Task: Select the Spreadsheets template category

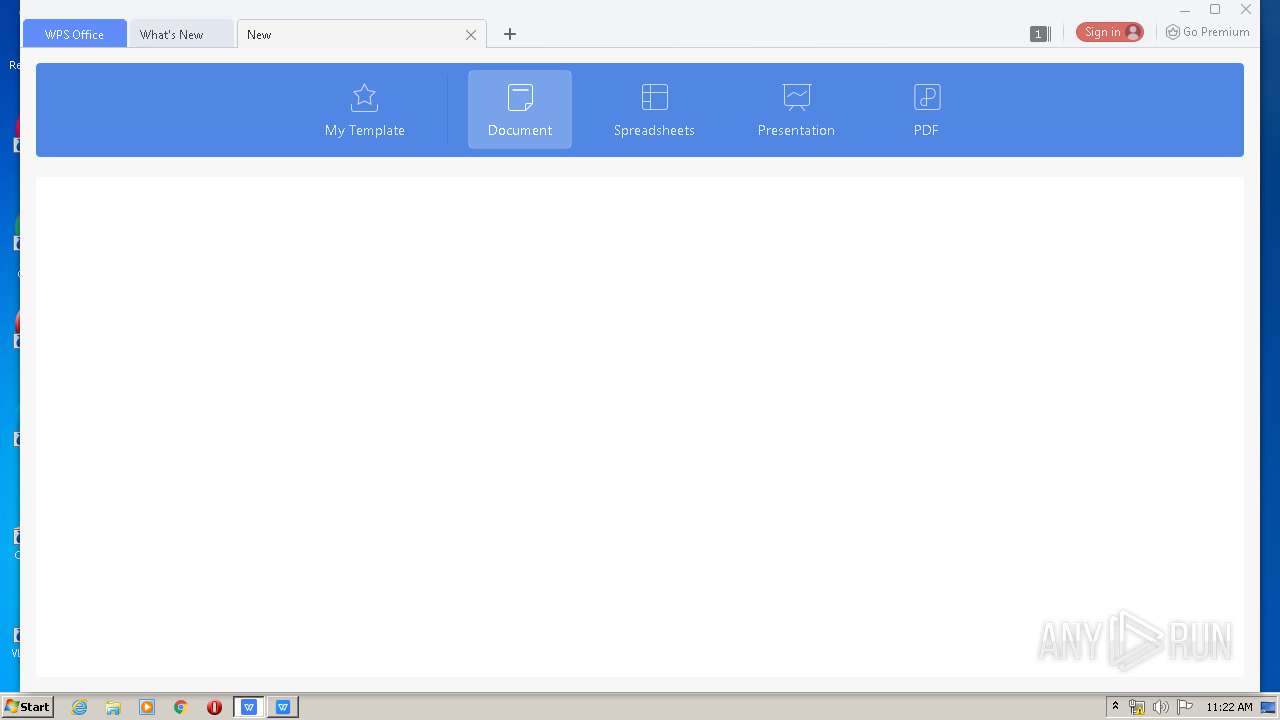Action: coord(654,110)
